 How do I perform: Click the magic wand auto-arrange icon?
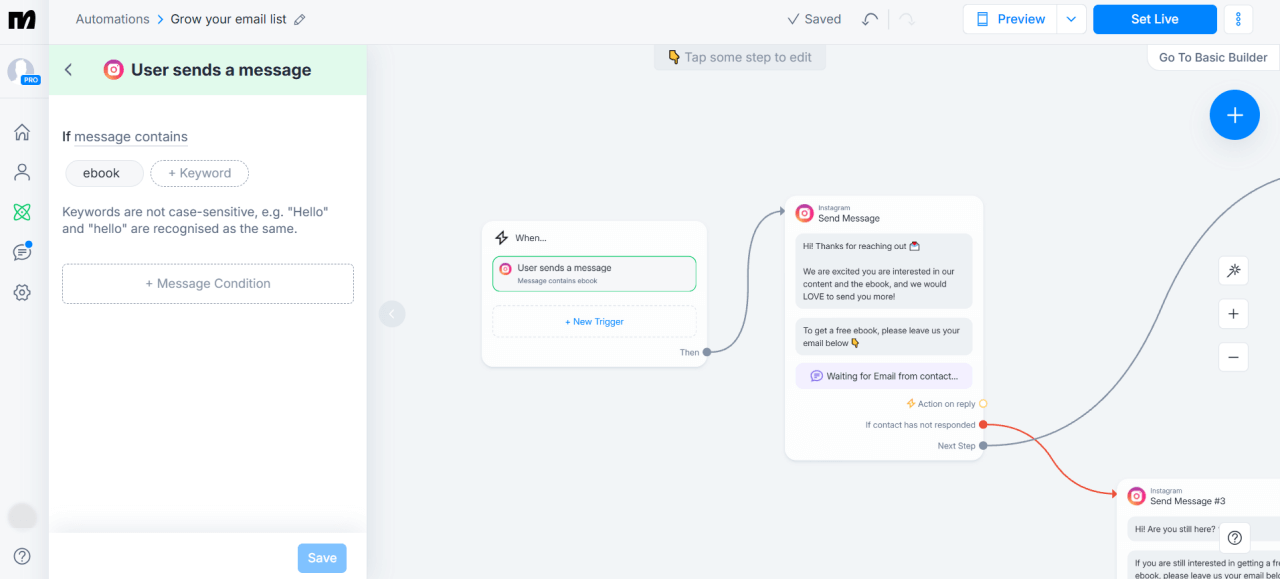click(x=1233, y=270)
